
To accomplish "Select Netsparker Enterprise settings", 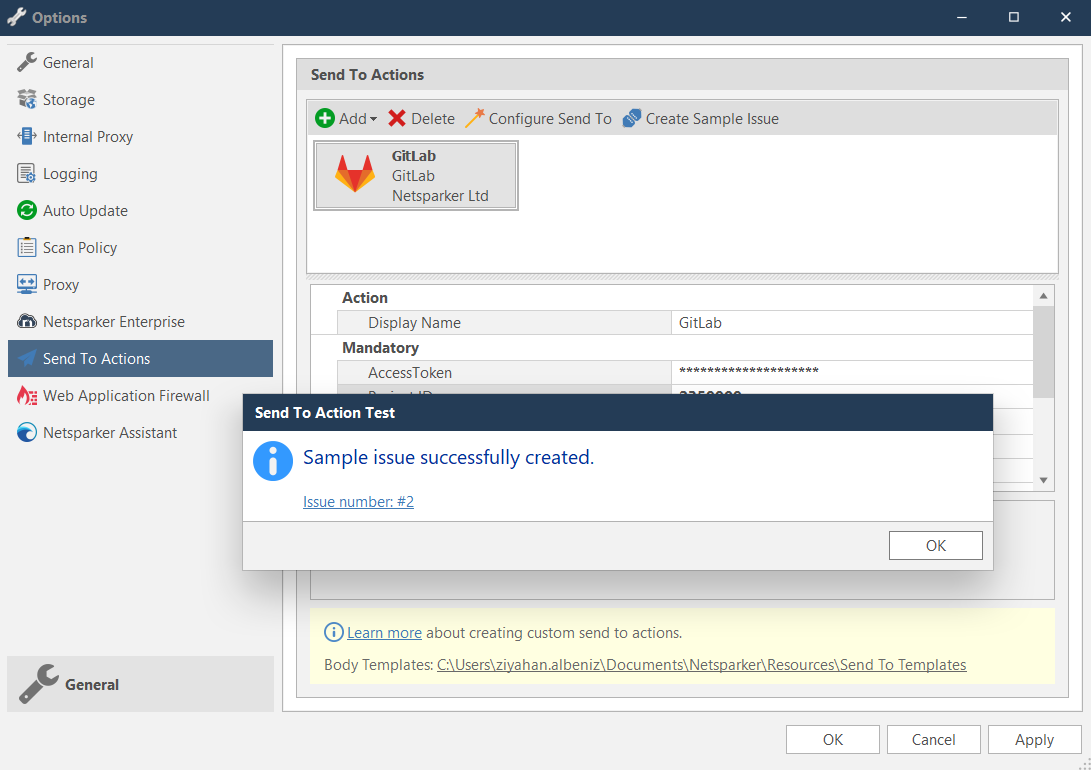I will click(112, 321).
